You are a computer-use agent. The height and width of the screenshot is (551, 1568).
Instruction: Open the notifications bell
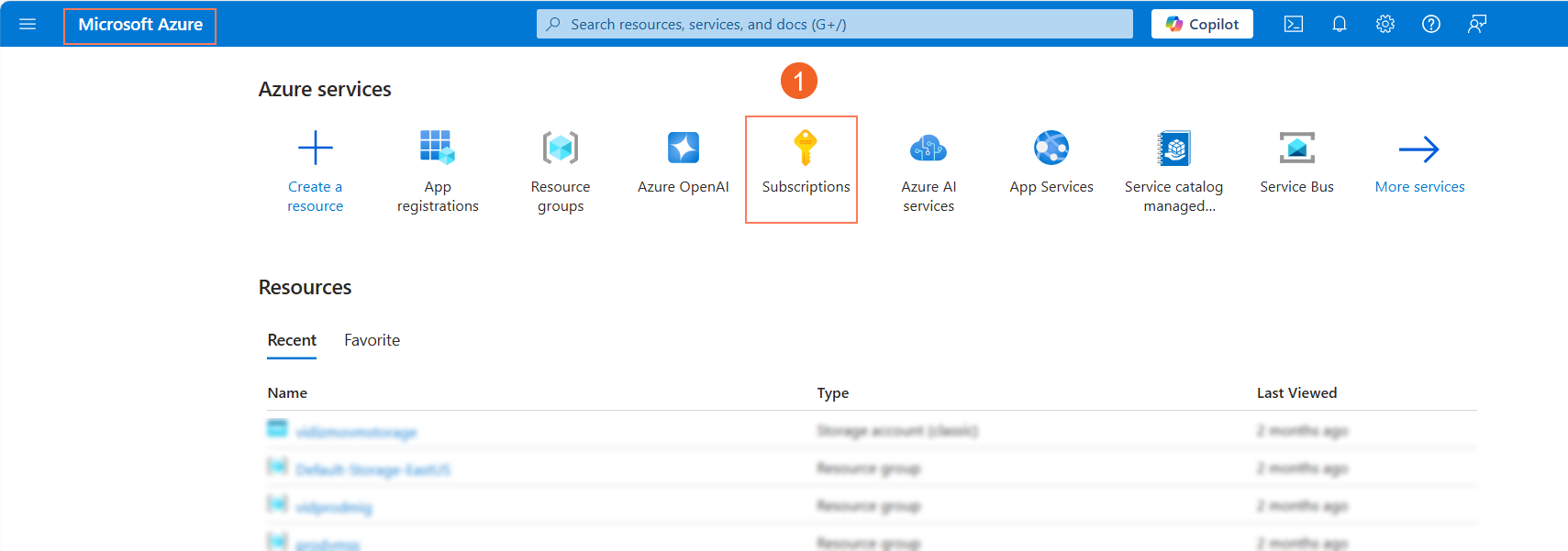[x=1340, y=25]
